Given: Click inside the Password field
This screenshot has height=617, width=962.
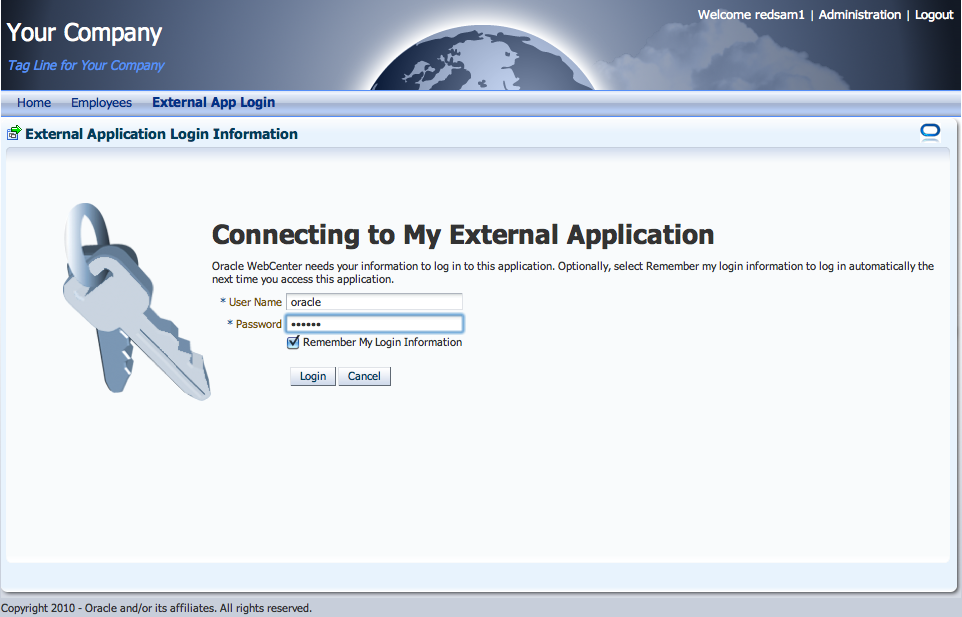Looking at the screenshot, I should point(374,323).
